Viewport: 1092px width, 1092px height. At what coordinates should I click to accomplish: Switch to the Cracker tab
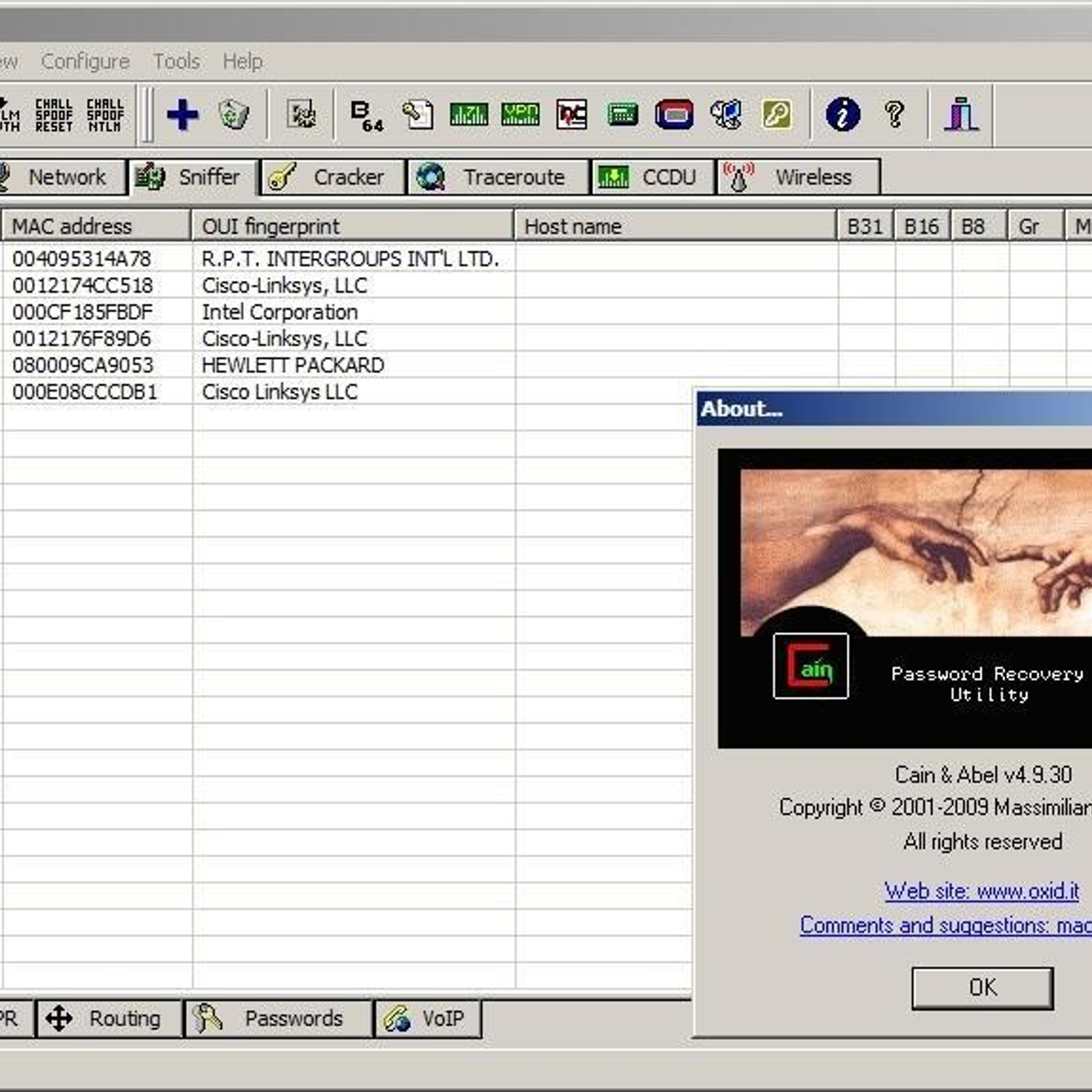coord(332,177)
